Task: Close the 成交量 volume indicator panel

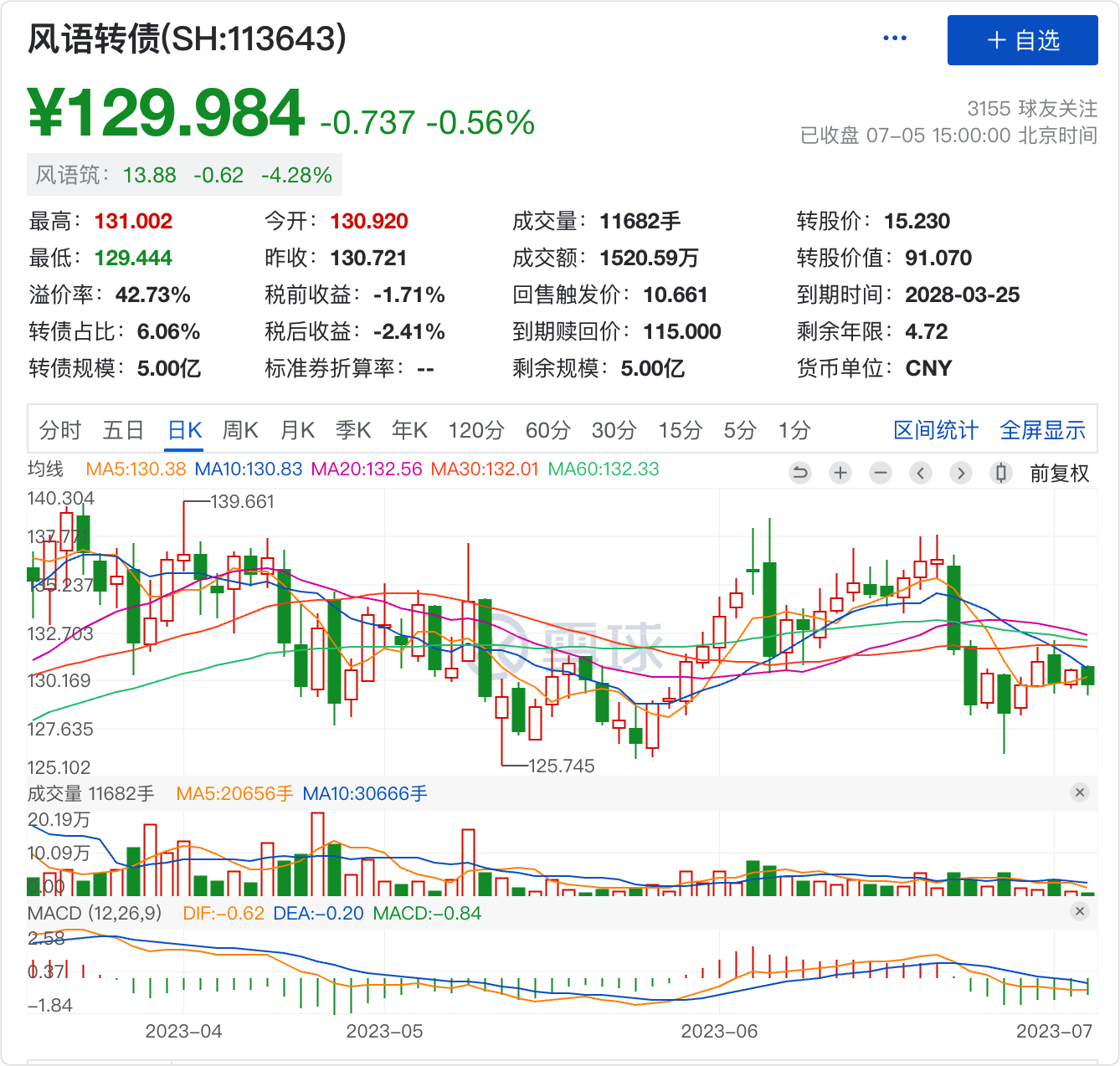Action: click(x=1080, y=792)
